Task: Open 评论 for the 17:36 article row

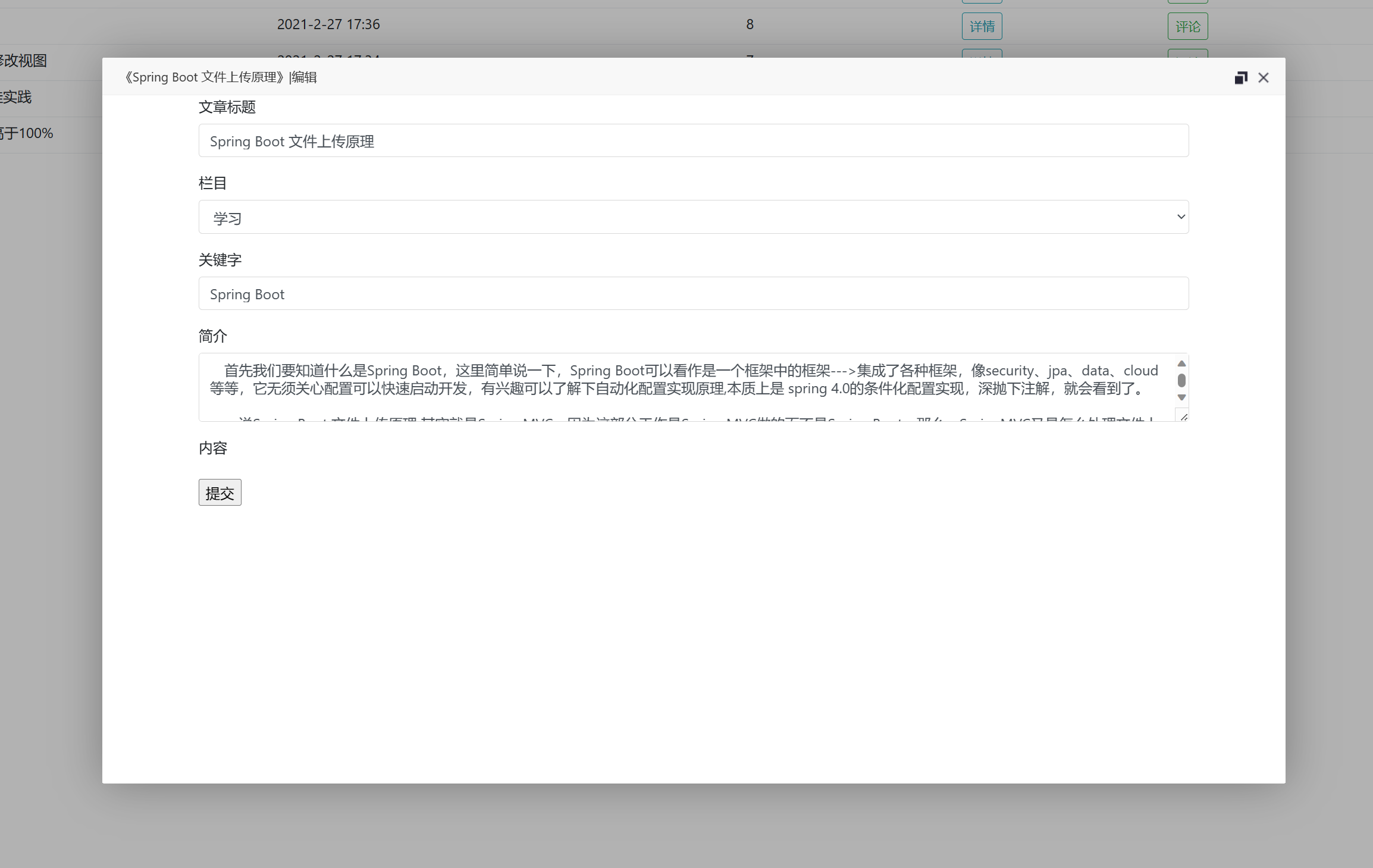Action: pos(1187,26)
